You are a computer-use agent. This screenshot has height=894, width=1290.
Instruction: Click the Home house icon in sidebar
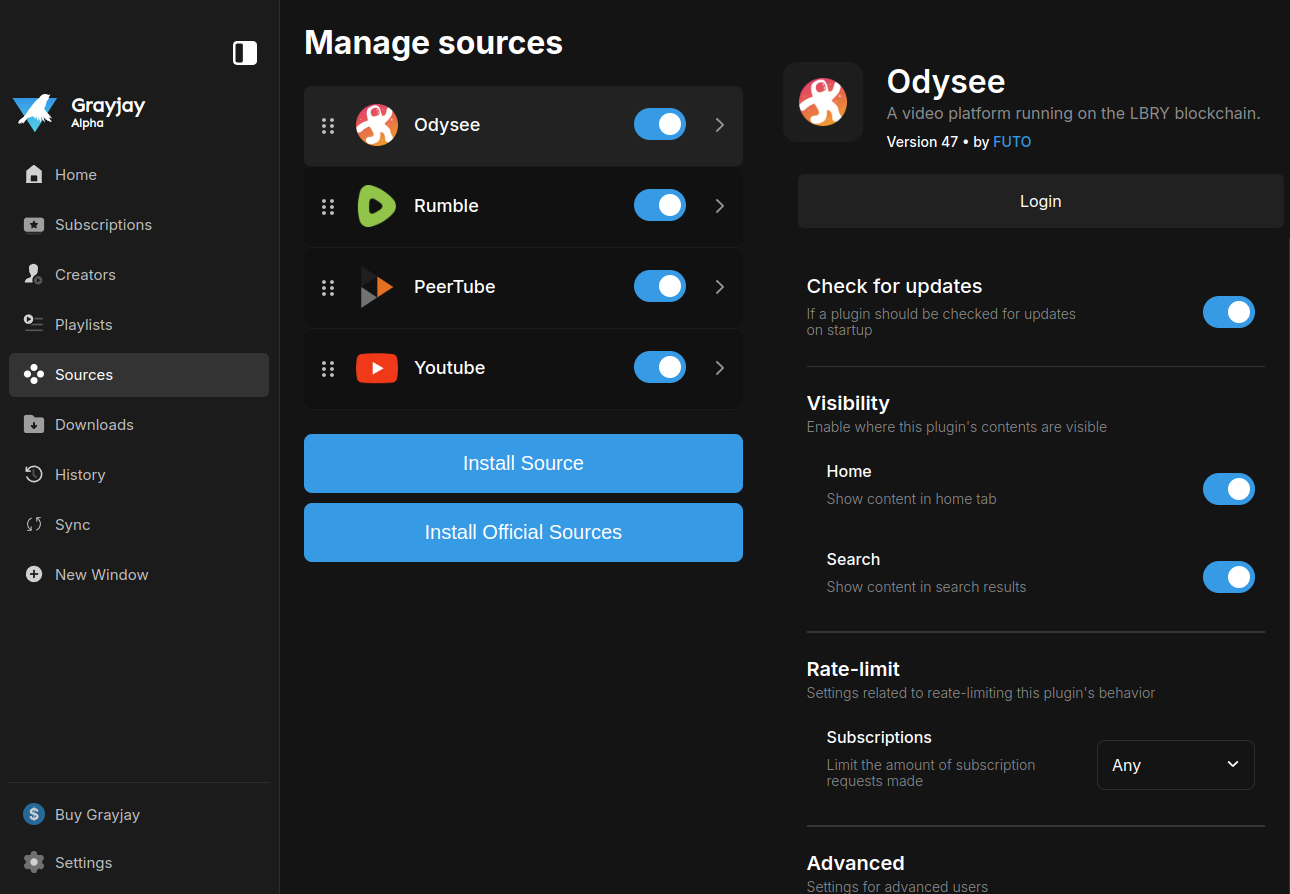34,174
